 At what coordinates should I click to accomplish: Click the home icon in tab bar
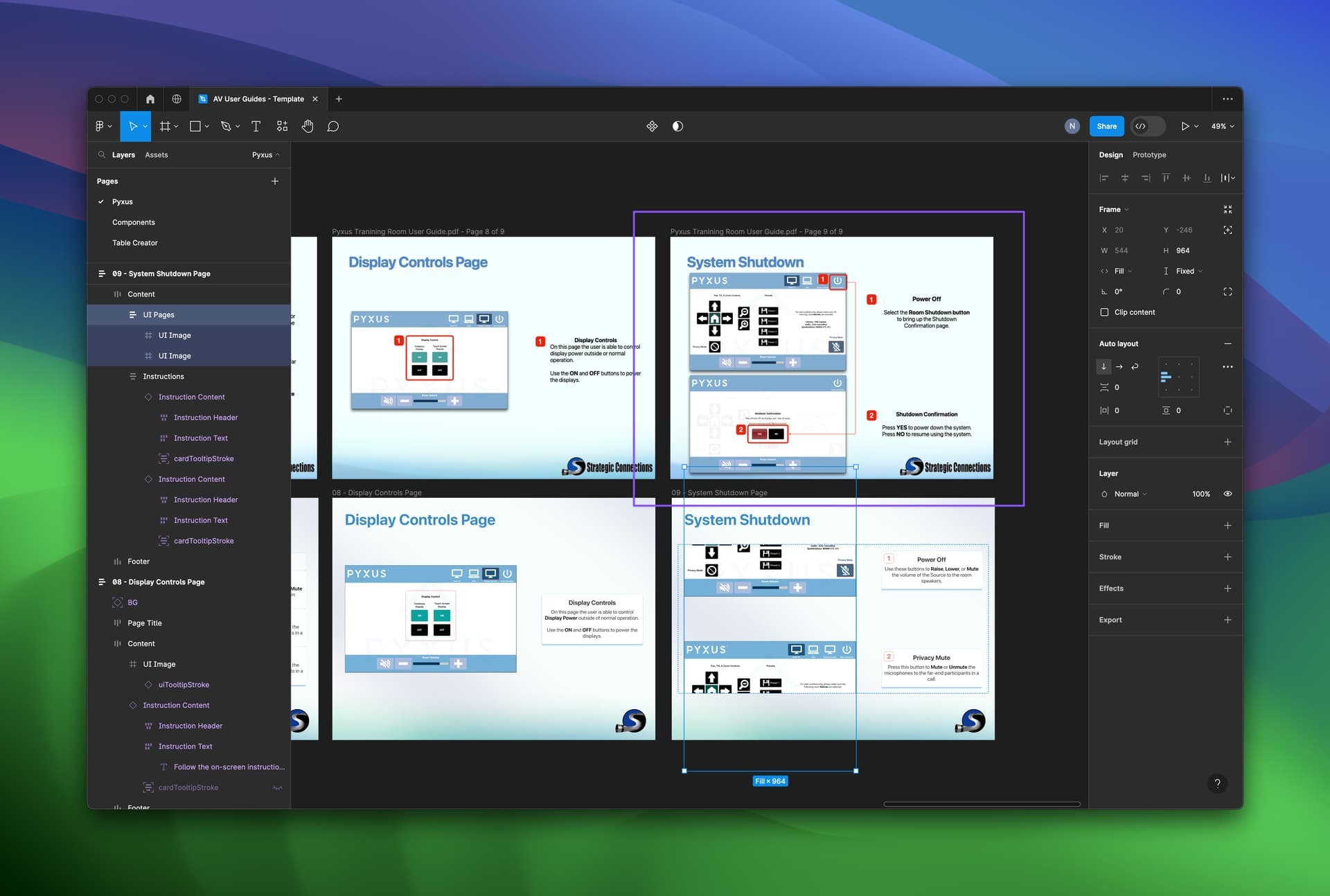[x=150, y=99]
